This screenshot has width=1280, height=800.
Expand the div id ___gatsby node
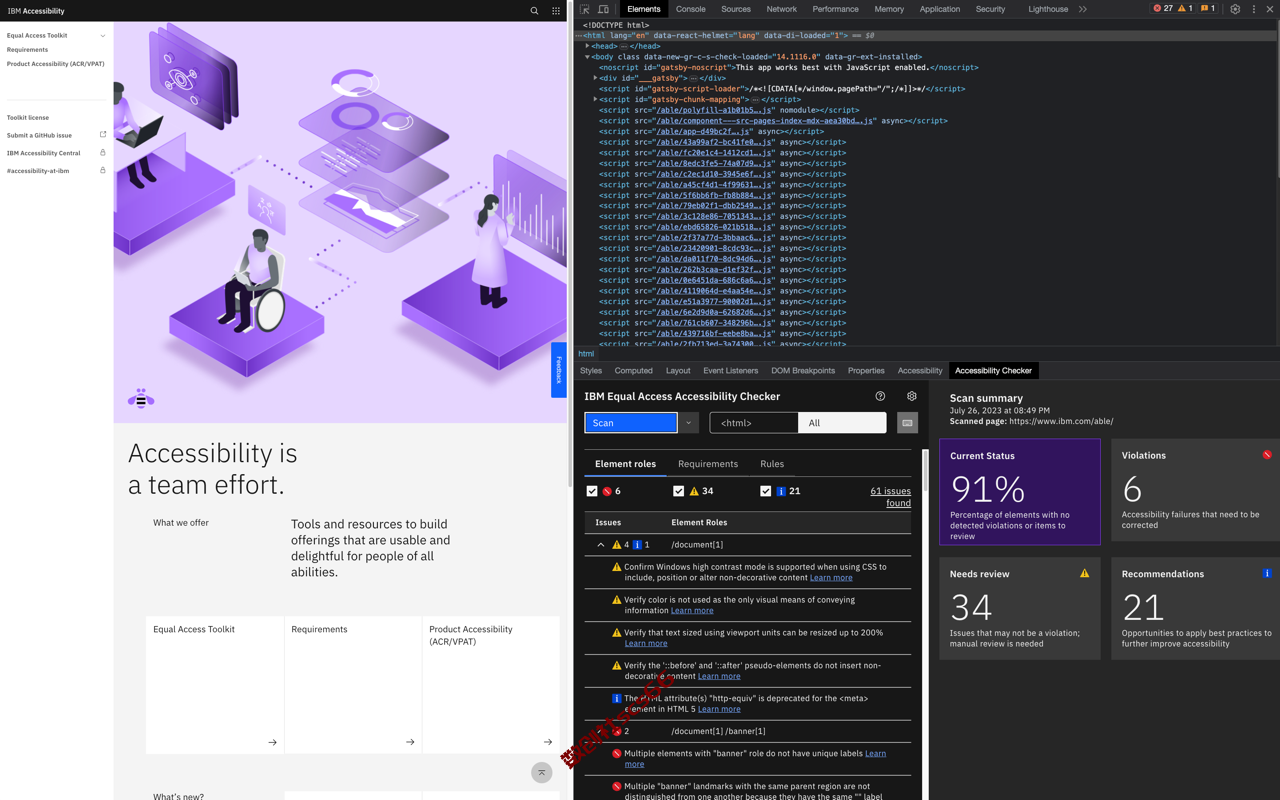pos(595,78)
